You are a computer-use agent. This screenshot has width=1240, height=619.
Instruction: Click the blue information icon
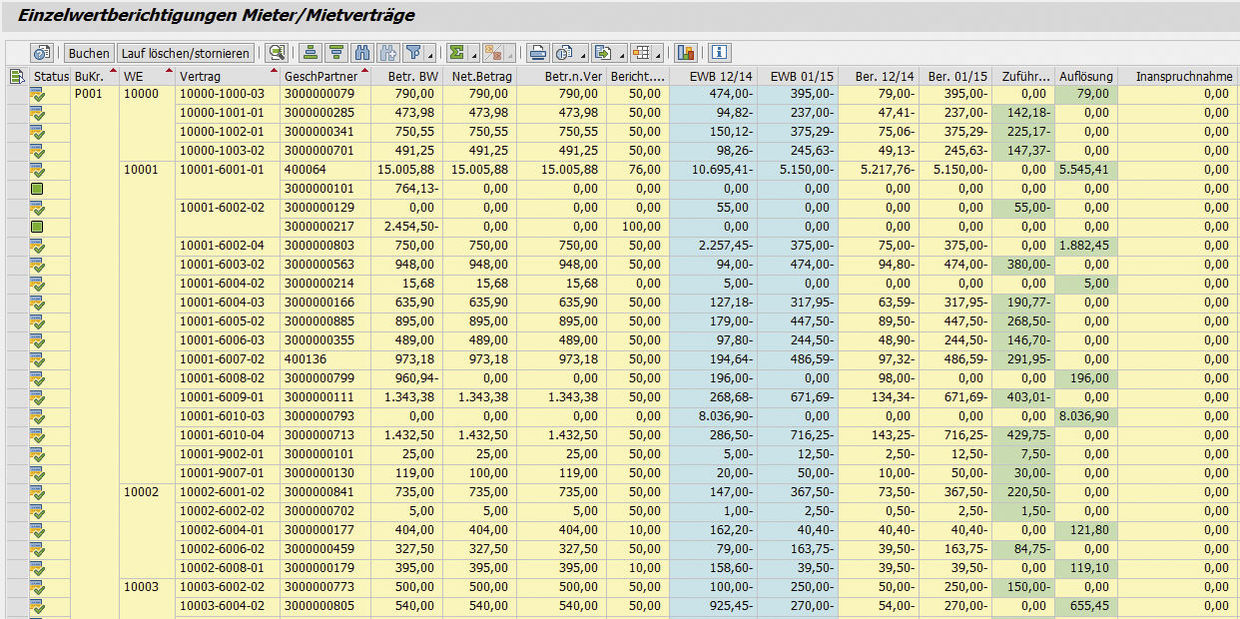coord(719,53)
